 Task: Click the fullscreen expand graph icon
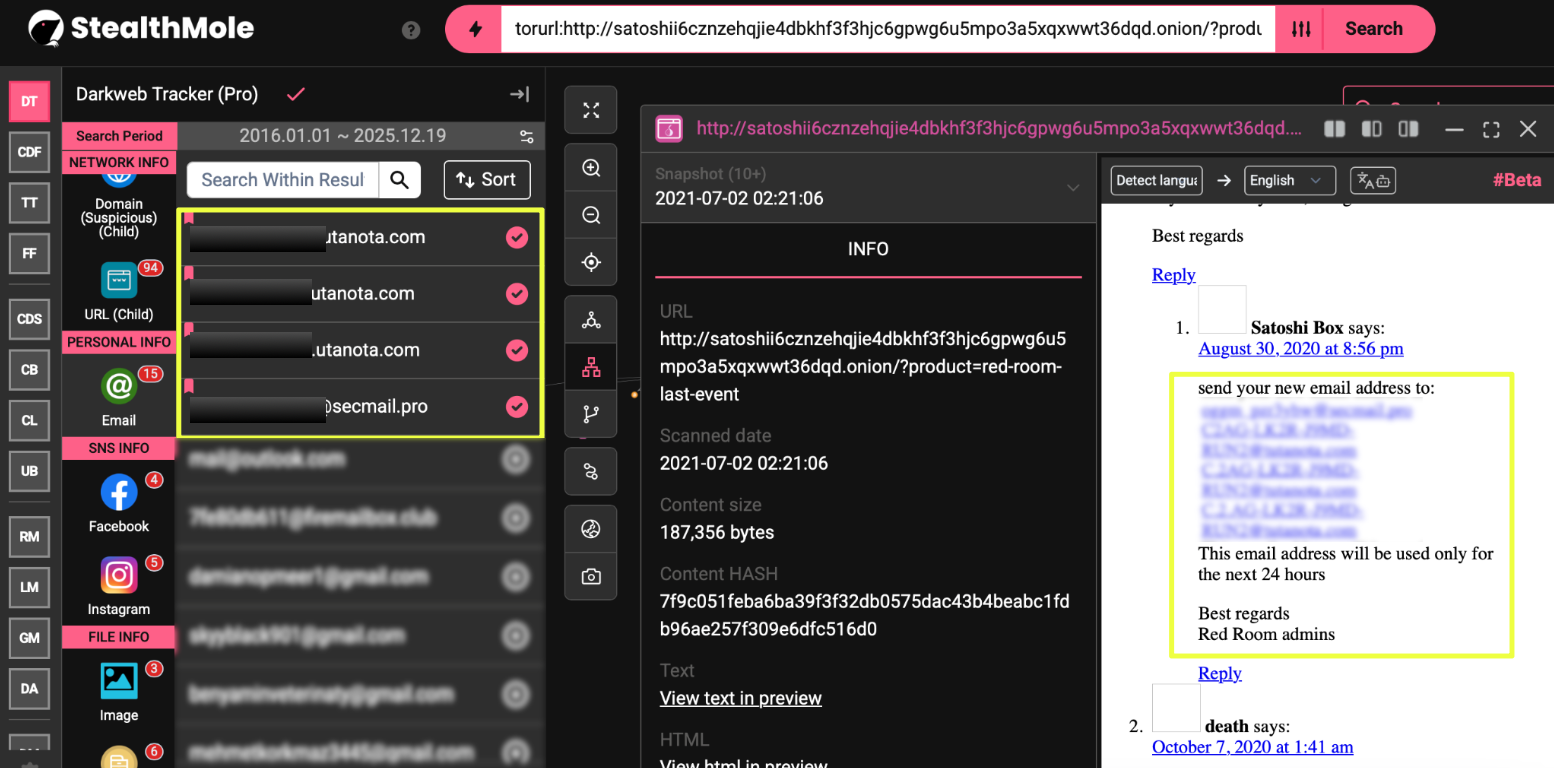tap(591, 110)
